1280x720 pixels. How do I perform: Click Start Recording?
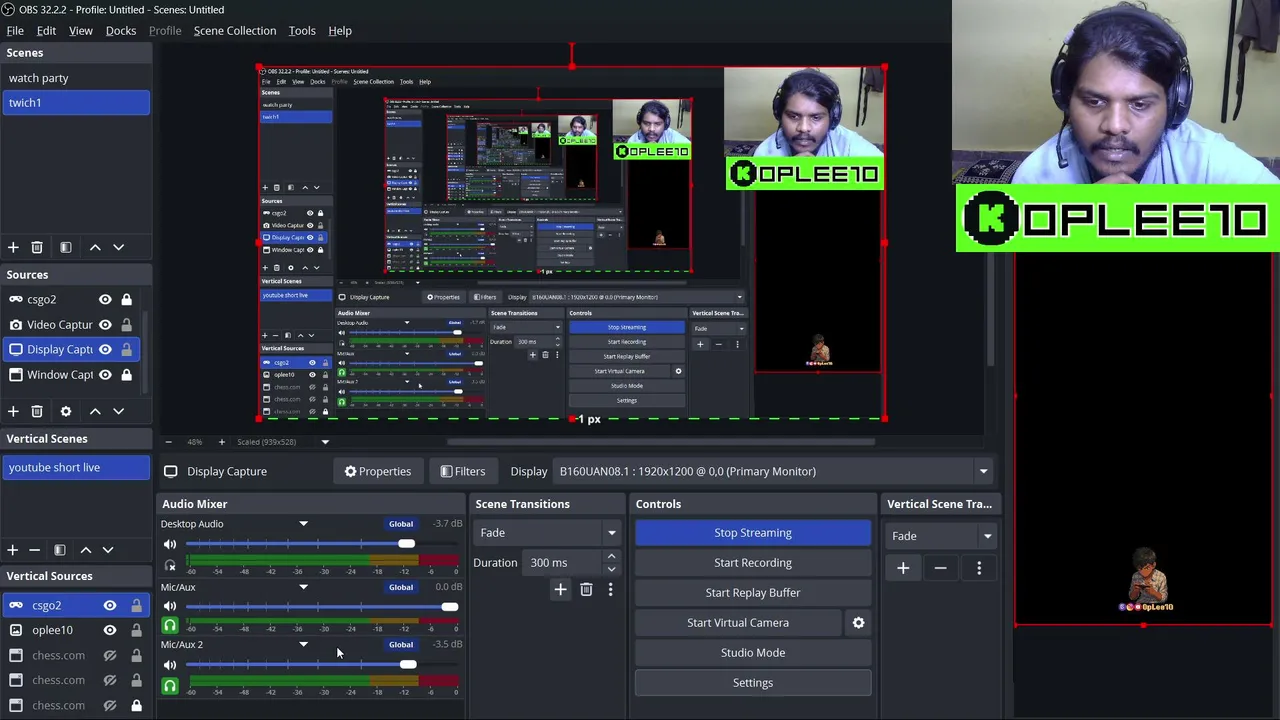pyautogui.click(x=753, y=563)
